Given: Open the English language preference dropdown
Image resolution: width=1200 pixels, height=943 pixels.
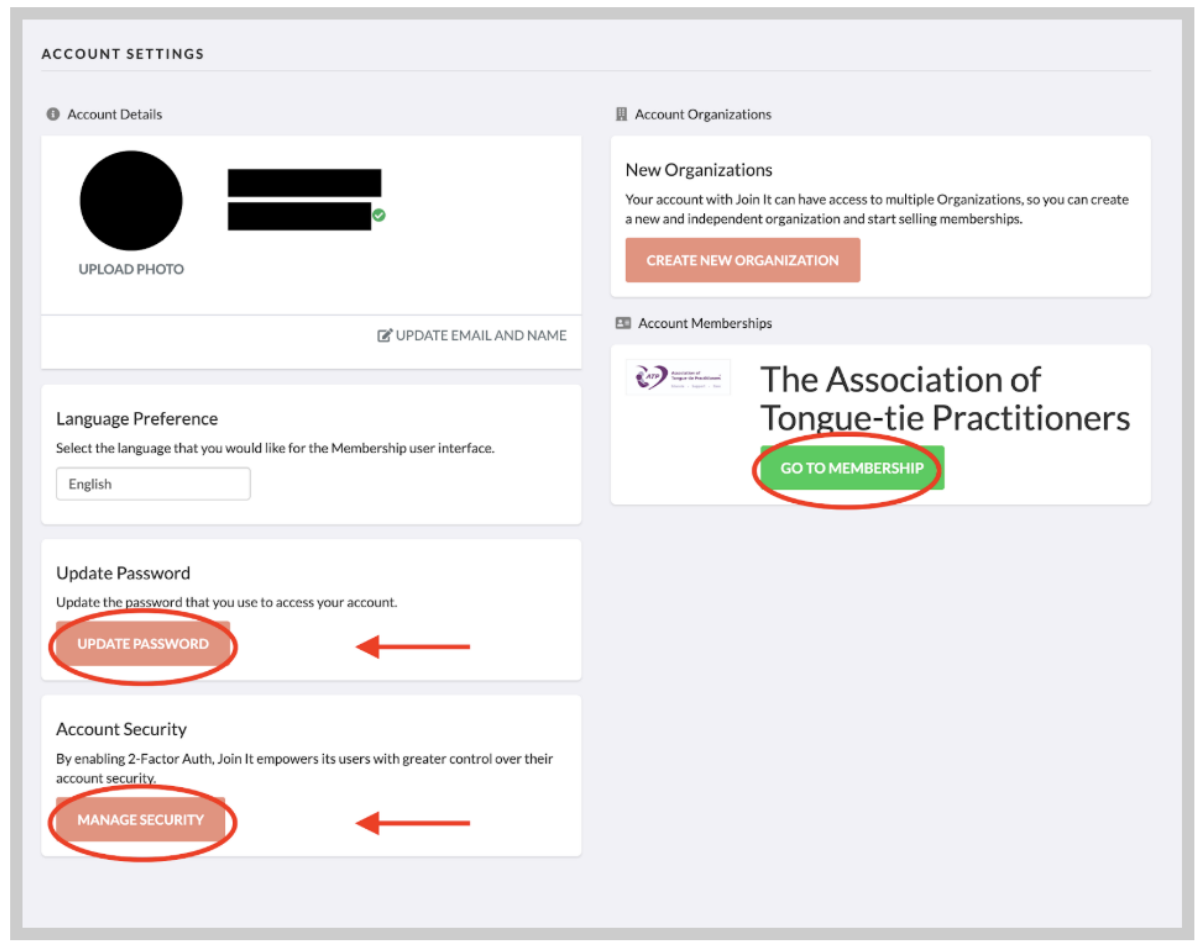Looking at the screenshot, I should (x=153, y=484).
